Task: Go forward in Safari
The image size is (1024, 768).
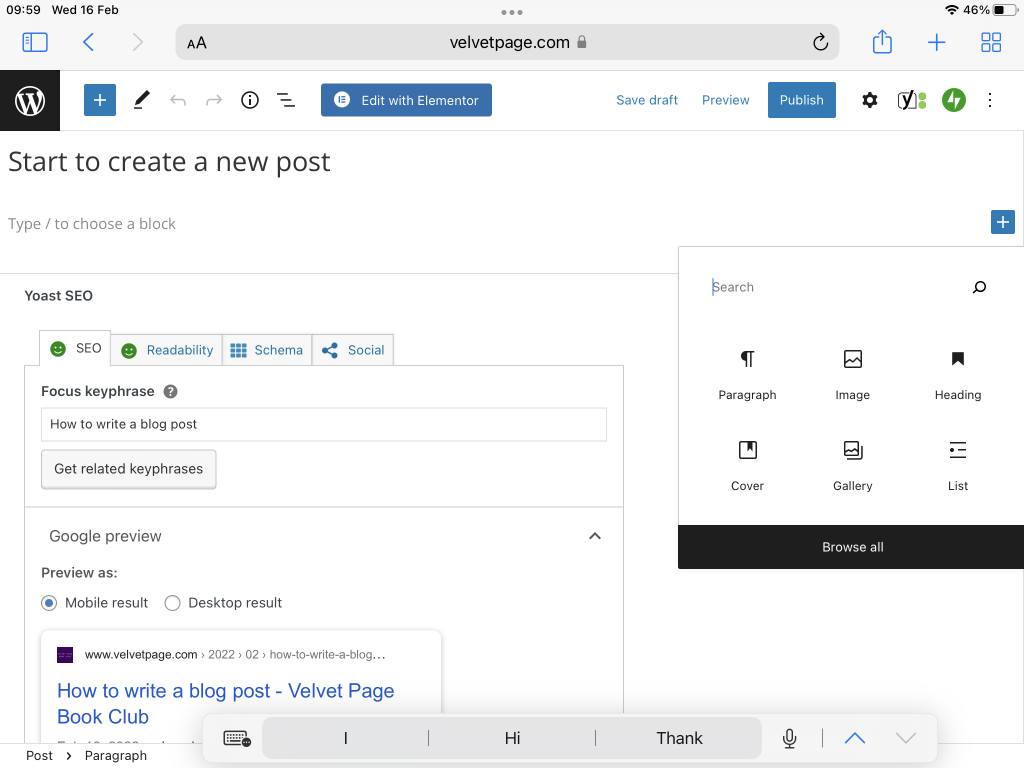Action: click(137, 42)
